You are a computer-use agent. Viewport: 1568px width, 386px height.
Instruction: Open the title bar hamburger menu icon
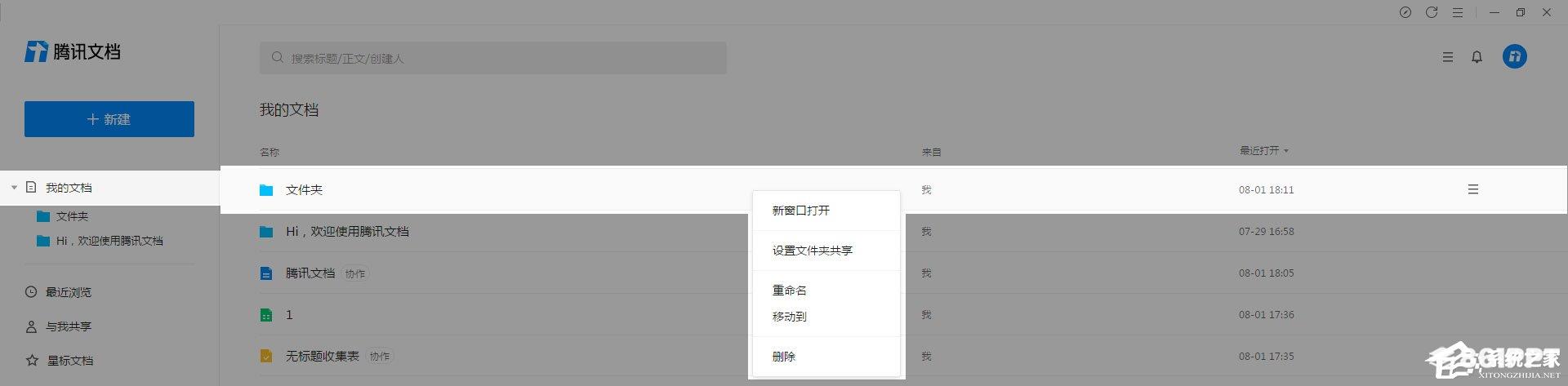1457,12
